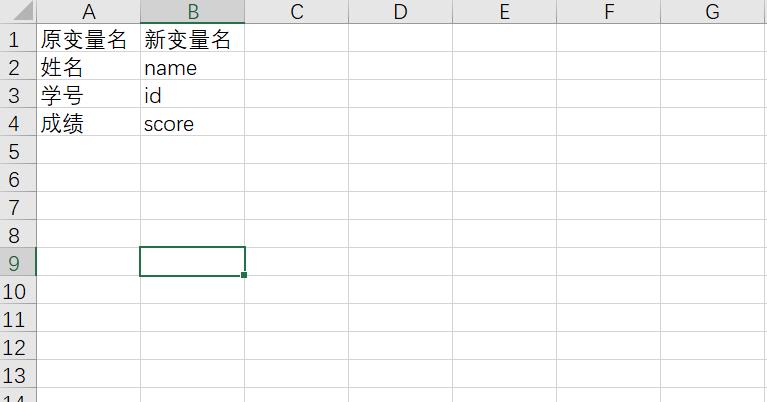Select column G header
The height and width of the screenshot is (402, 767).
point(713,11)
